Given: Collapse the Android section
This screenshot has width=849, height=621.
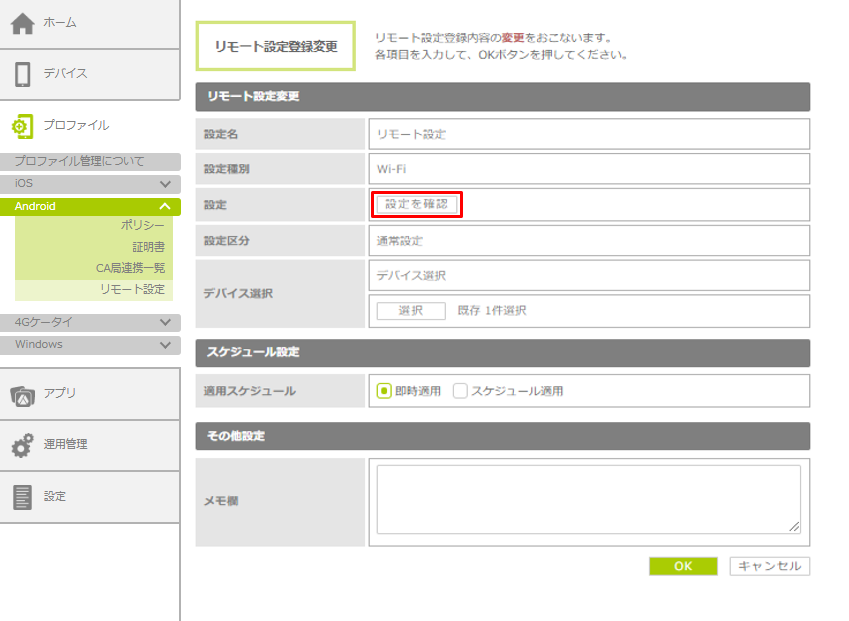Looking at the screenshot, I should [x=165, y=207].
